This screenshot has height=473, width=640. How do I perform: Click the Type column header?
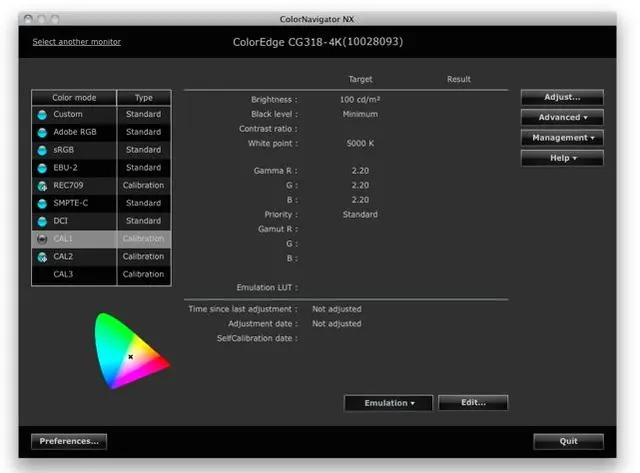(144, 98)
